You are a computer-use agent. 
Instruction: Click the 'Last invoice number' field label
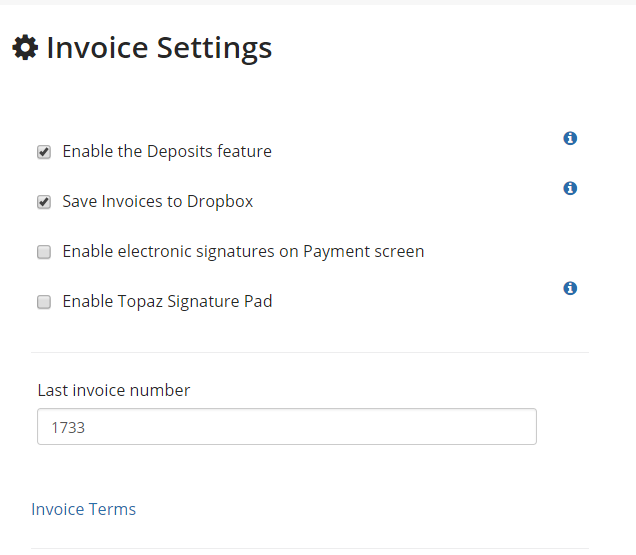click(x=114, y=390)
